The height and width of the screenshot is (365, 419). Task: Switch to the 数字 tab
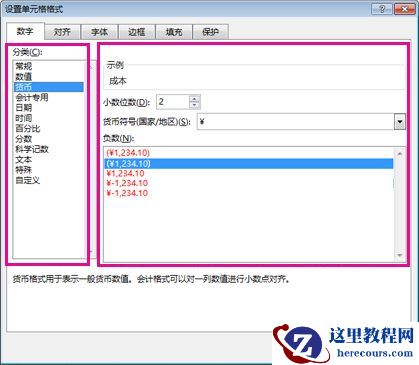tap(25, 32)
